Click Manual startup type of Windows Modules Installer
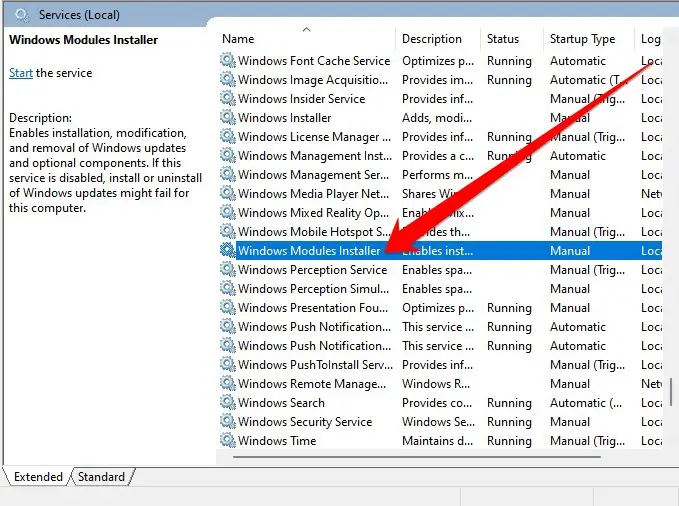The image size is (679, 506). point(570,251)
